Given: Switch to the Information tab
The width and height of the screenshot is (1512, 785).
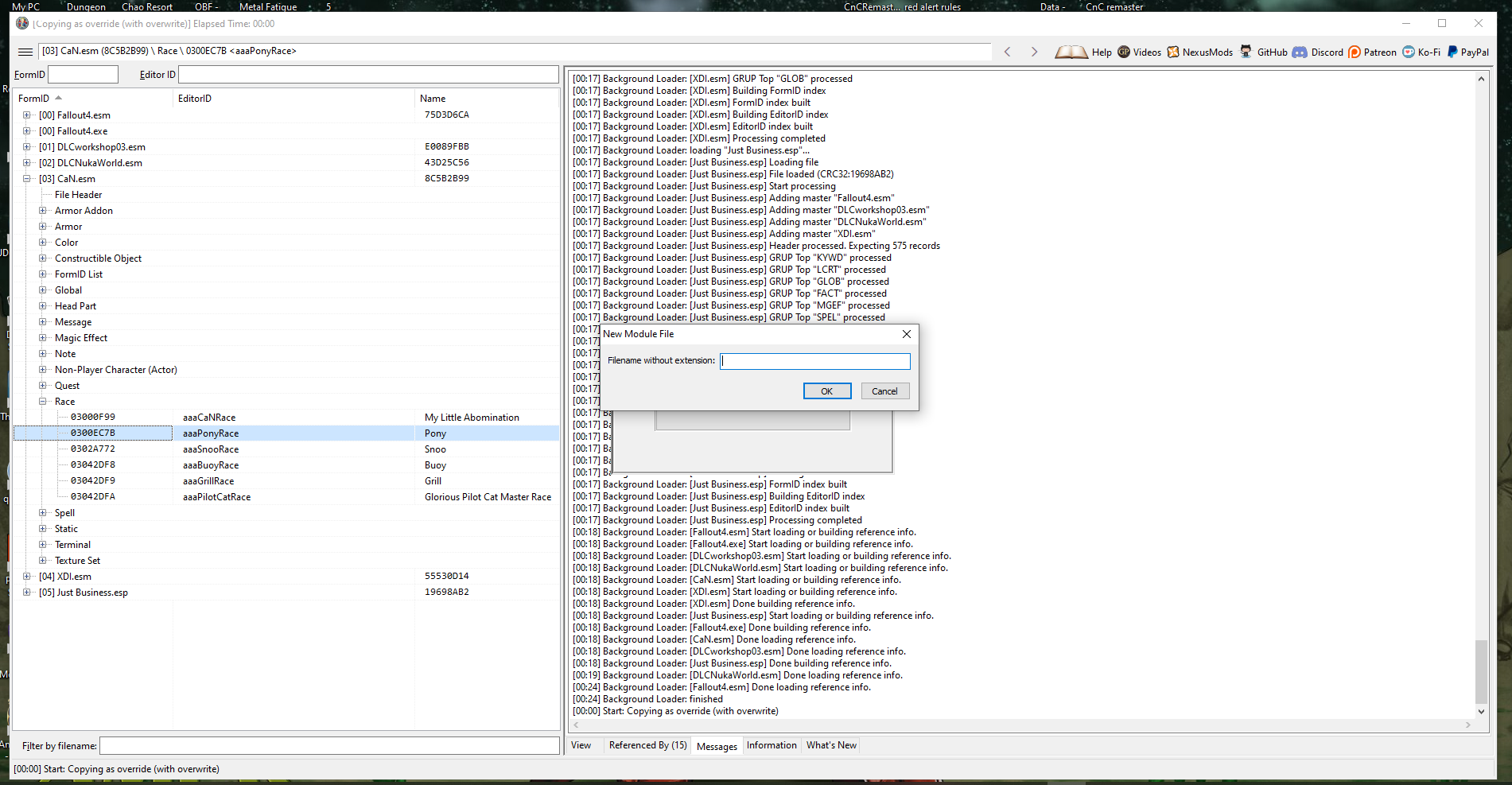Looking at the screenshot, I should pos(772,745).
